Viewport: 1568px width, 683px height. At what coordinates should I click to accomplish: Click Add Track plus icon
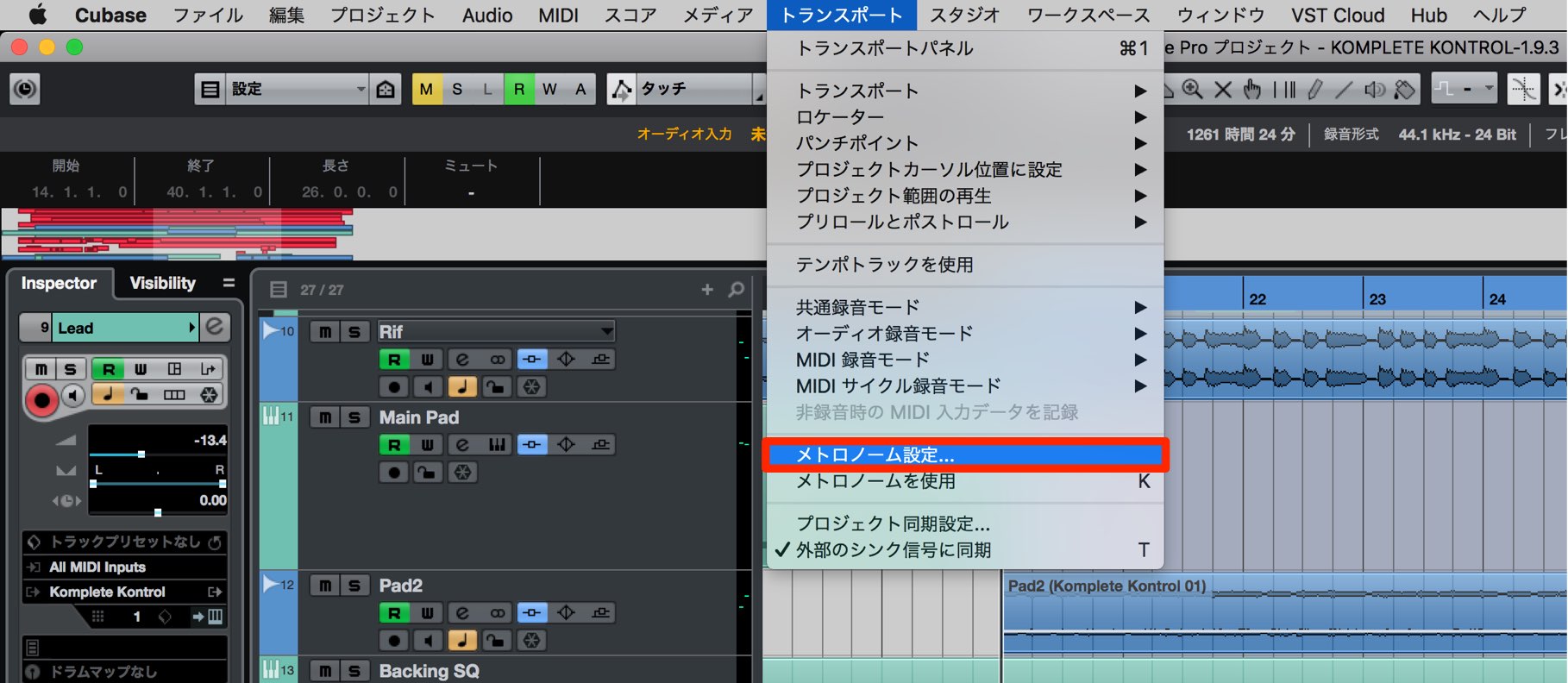click(x=707, y=290)
